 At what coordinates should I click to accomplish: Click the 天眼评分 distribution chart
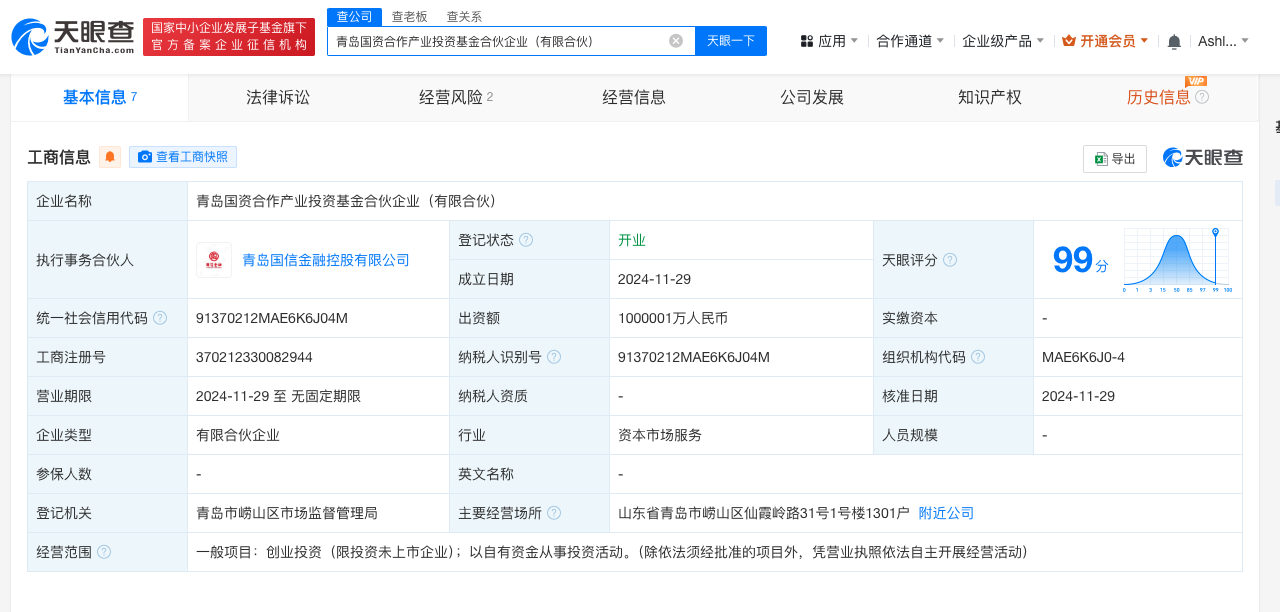[x=1177, y=260]
